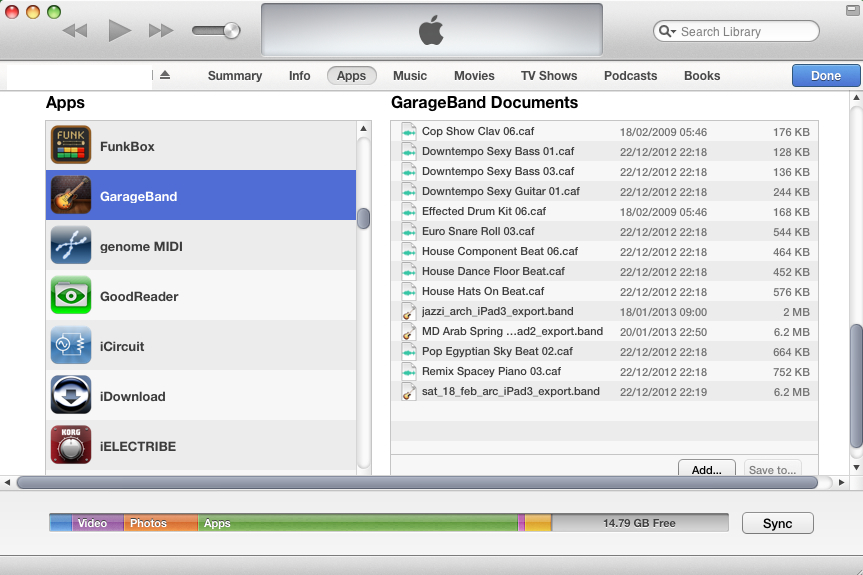Switch to the Movies tab

point(474,76)
